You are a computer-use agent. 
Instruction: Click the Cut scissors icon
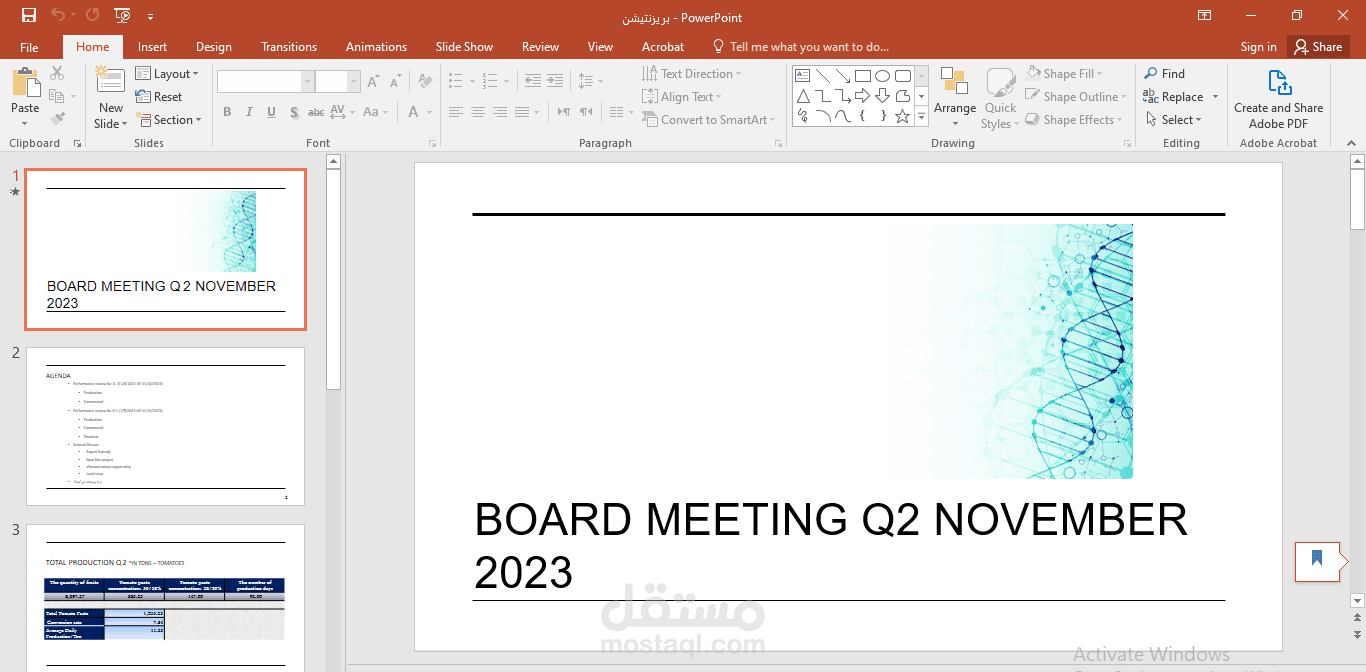pyautogui.click(x=57, y=73)
